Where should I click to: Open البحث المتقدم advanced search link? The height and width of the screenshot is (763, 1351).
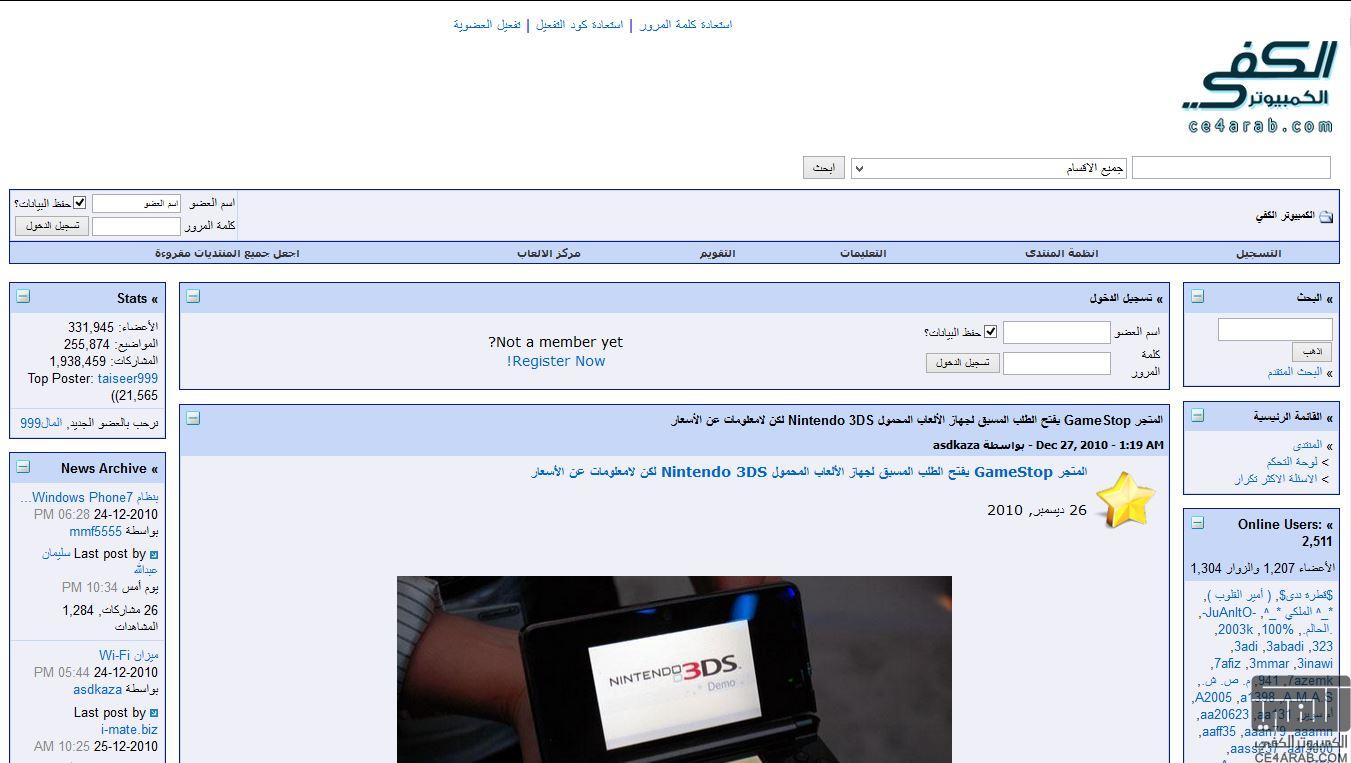[x=1295, y=372]
